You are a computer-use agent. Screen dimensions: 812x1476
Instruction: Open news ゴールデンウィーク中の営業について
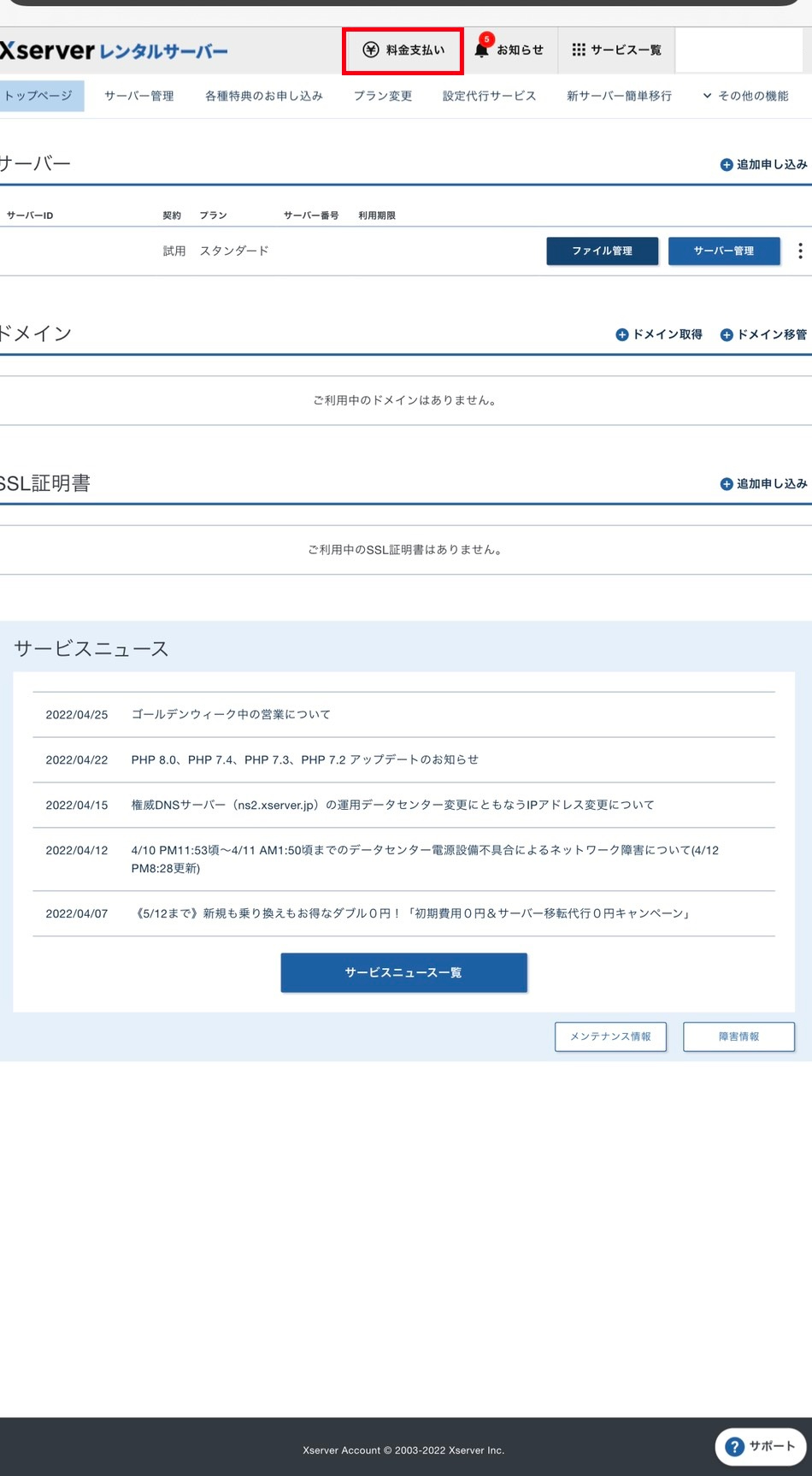(231, 714)
